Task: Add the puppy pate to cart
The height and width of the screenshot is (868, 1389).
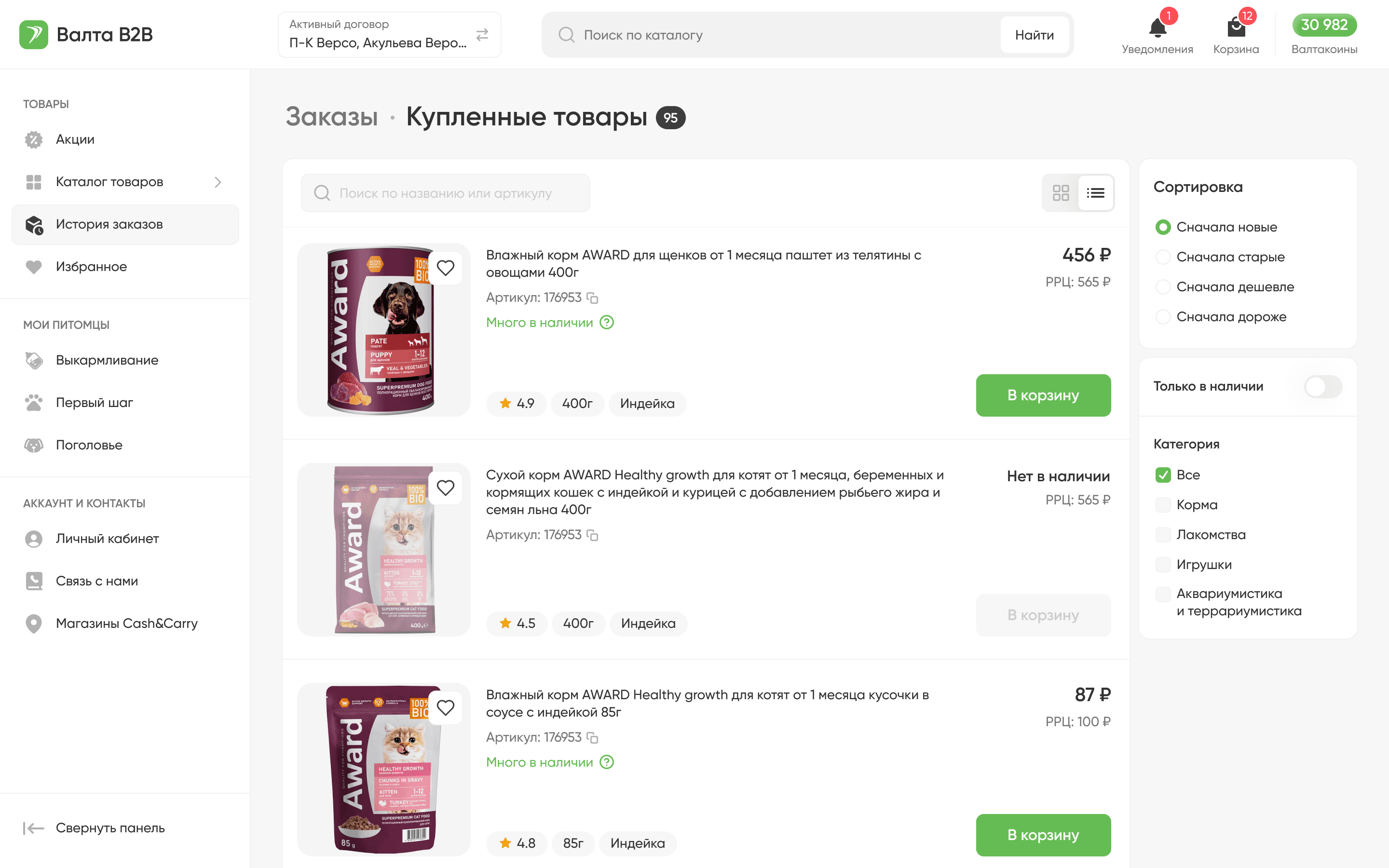Action: [x=1043, y=395]
